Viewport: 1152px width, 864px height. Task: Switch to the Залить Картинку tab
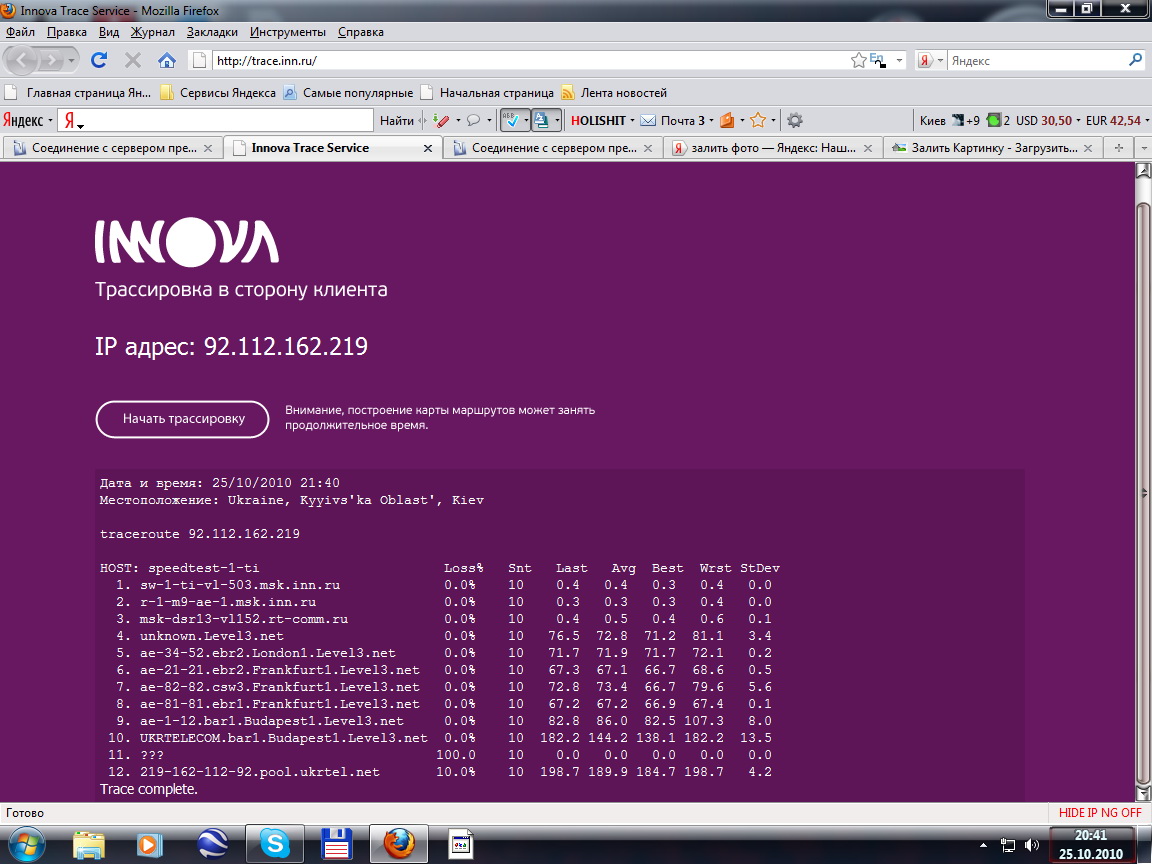[993, 148]
